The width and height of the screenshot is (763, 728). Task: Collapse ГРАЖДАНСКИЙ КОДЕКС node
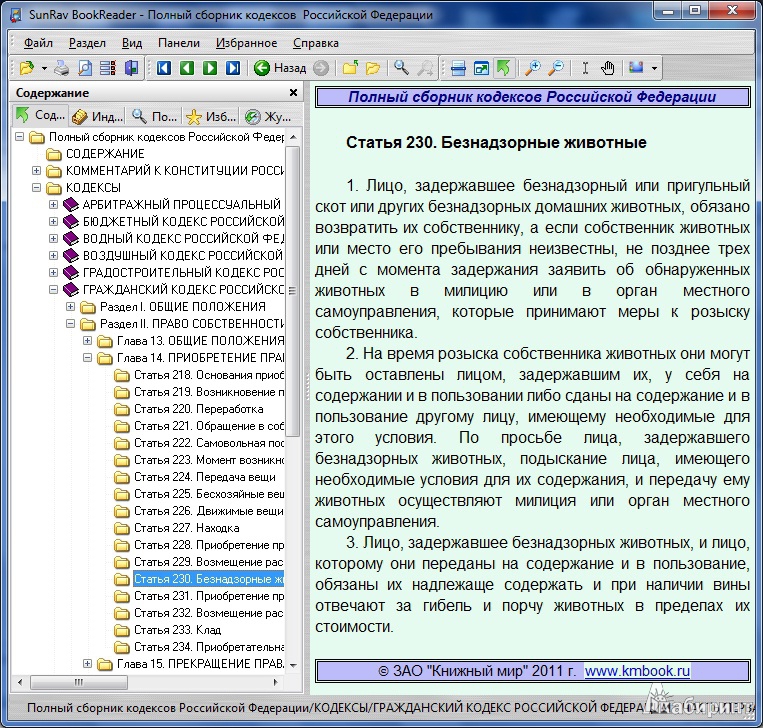click(54, 290)
